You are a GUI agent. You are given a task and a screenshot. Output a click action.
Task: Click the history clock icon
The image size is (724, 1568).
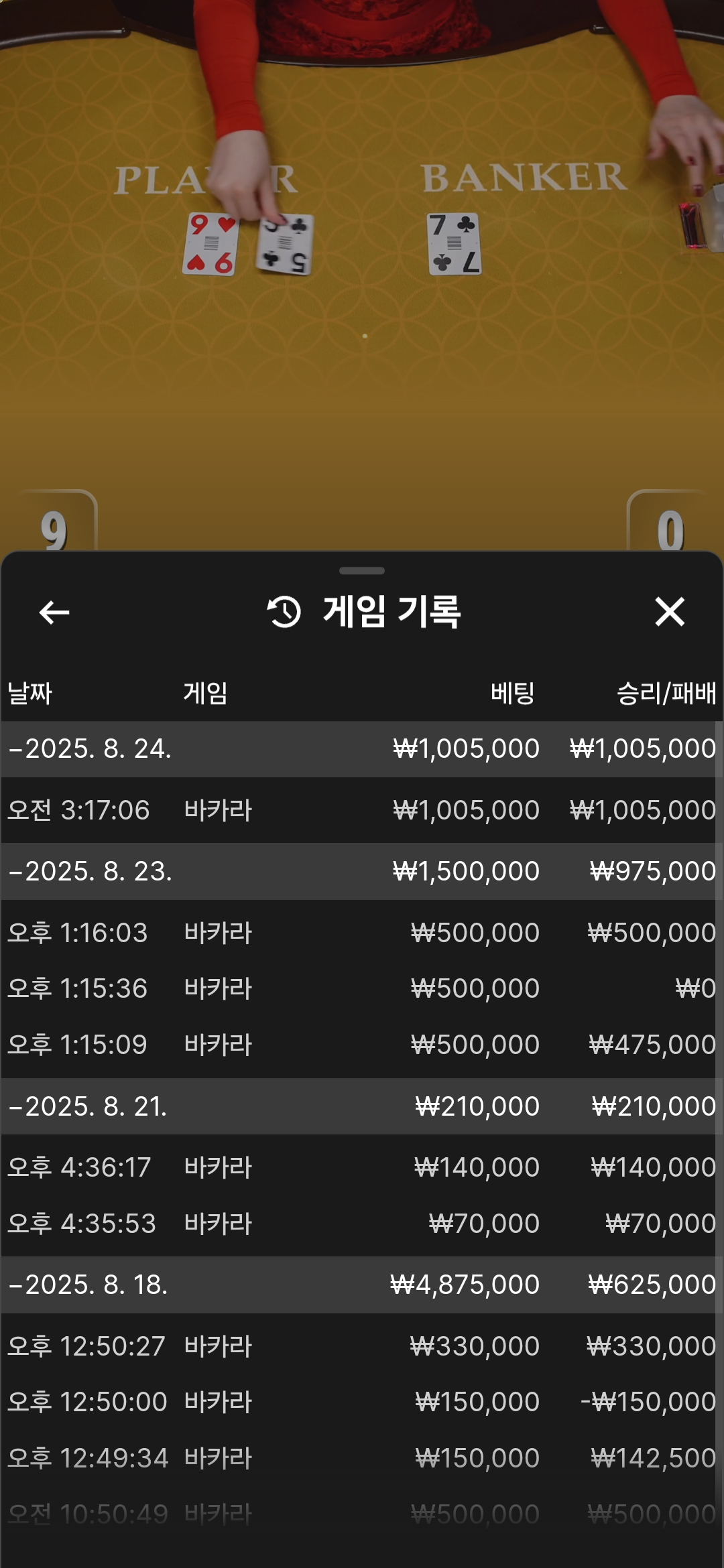coord(284,612)
